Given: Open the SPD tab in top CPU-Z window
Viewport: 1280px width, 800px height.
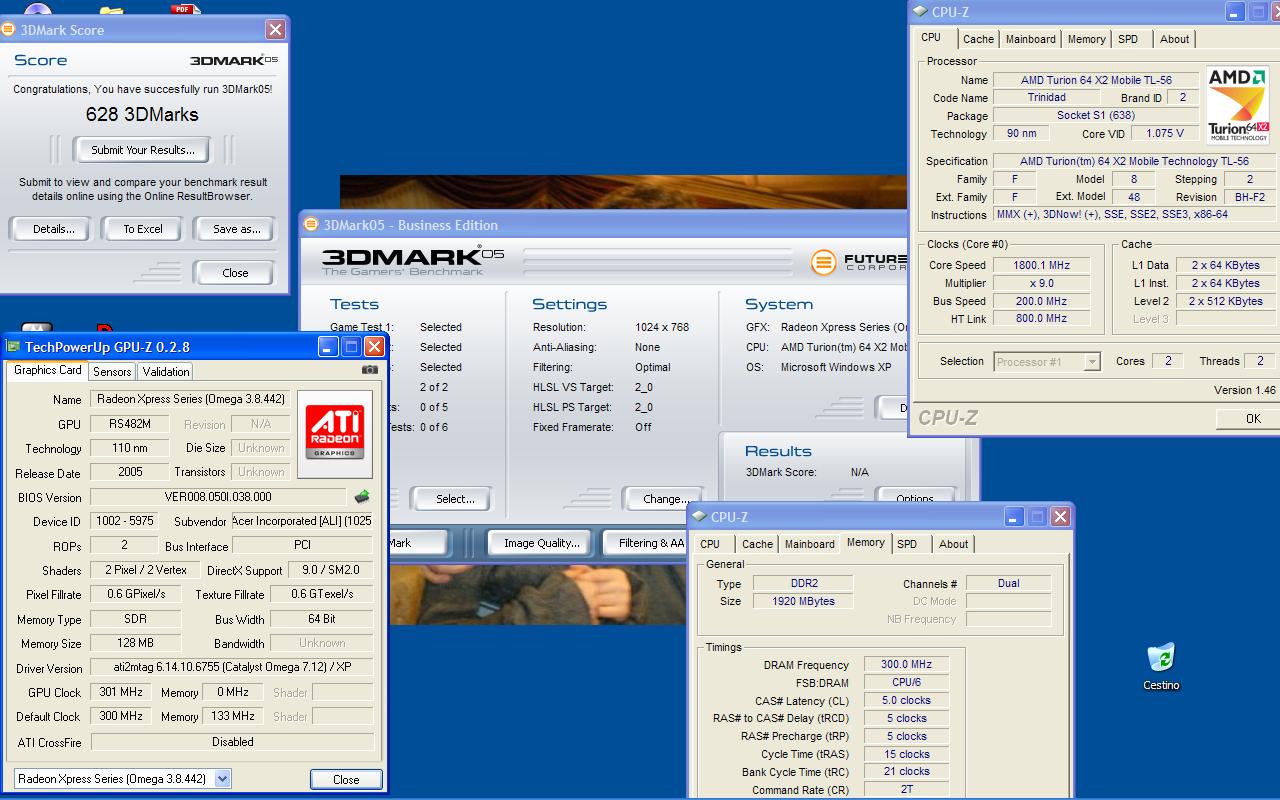Looking at the screenshot, I should coord(1128,39).
